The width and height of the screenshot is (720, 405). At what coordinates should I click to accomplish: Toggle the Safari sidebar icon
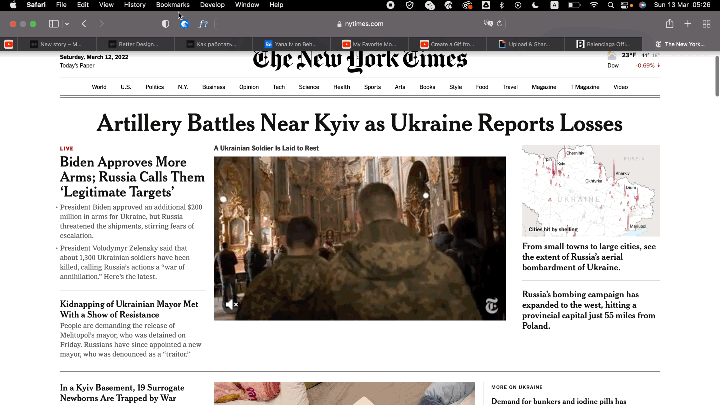pyautogui.click(x=54, y=23)
